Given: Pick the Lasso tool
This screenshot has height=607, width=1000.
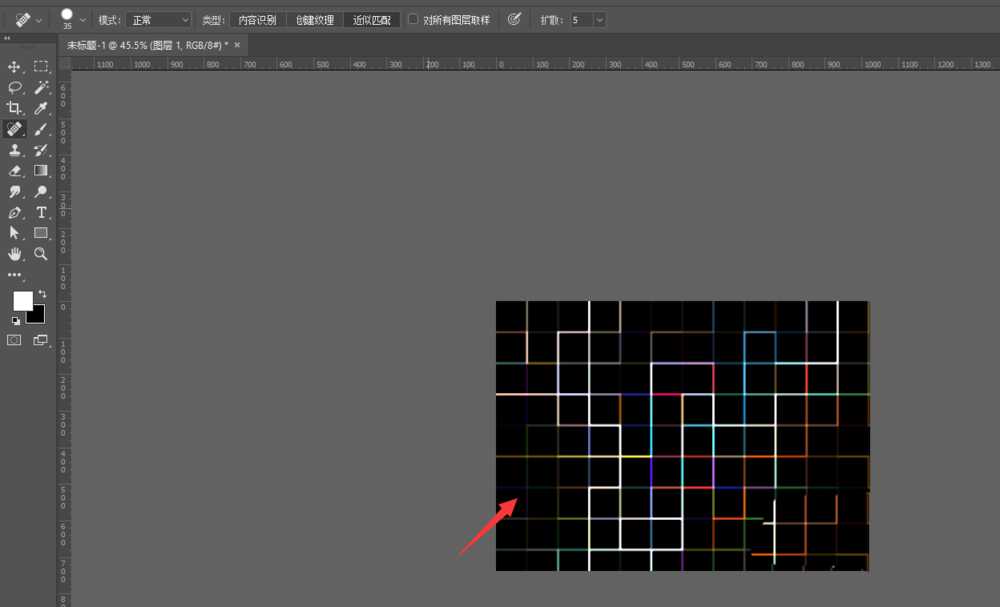Looking at the screenshot, I should coord(15,88).
